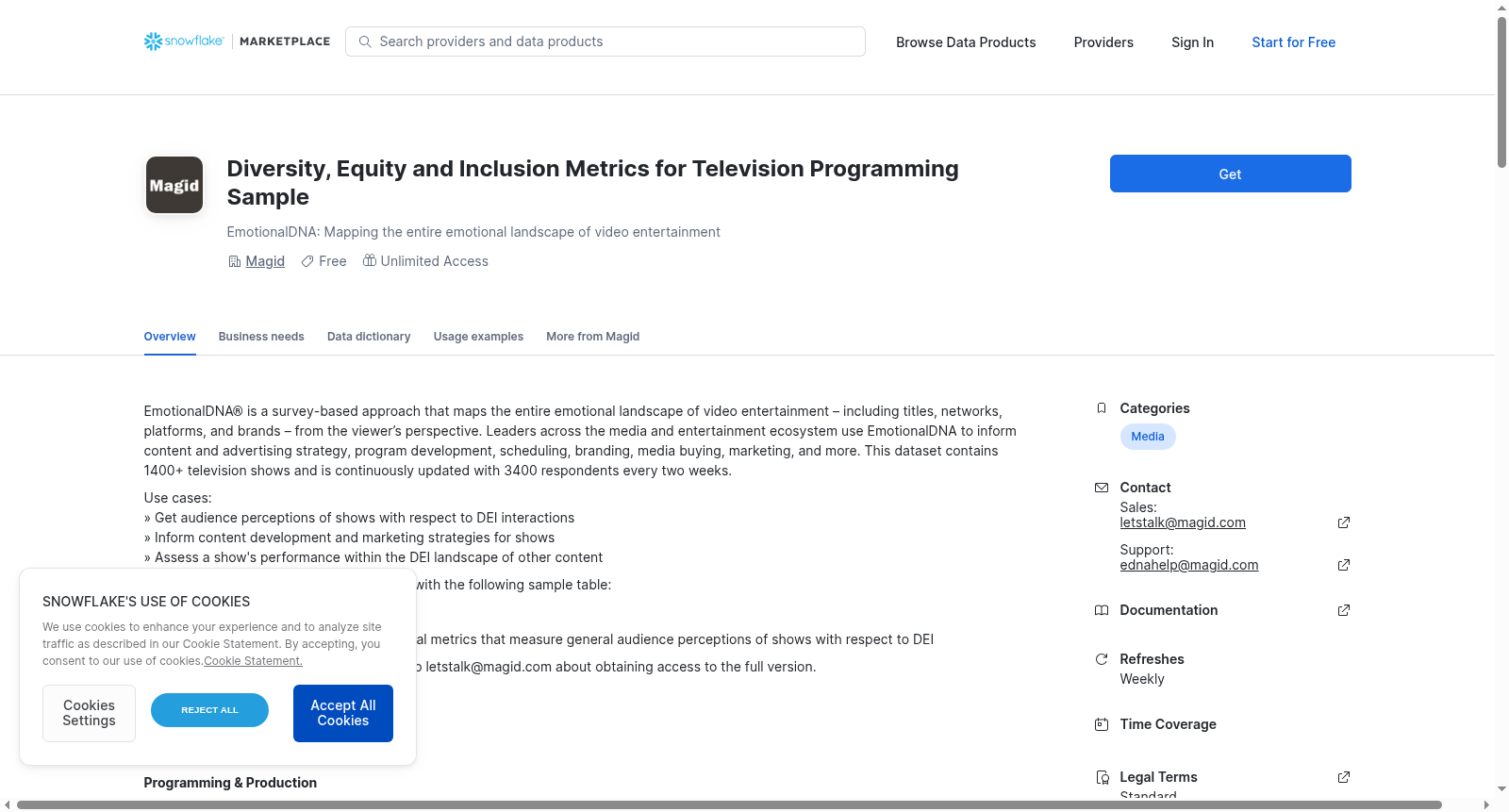This screenshot has width=1509, height=812.
Task: Open external link icon beside letstalk@magid.com
Action: coord(1344,522)
